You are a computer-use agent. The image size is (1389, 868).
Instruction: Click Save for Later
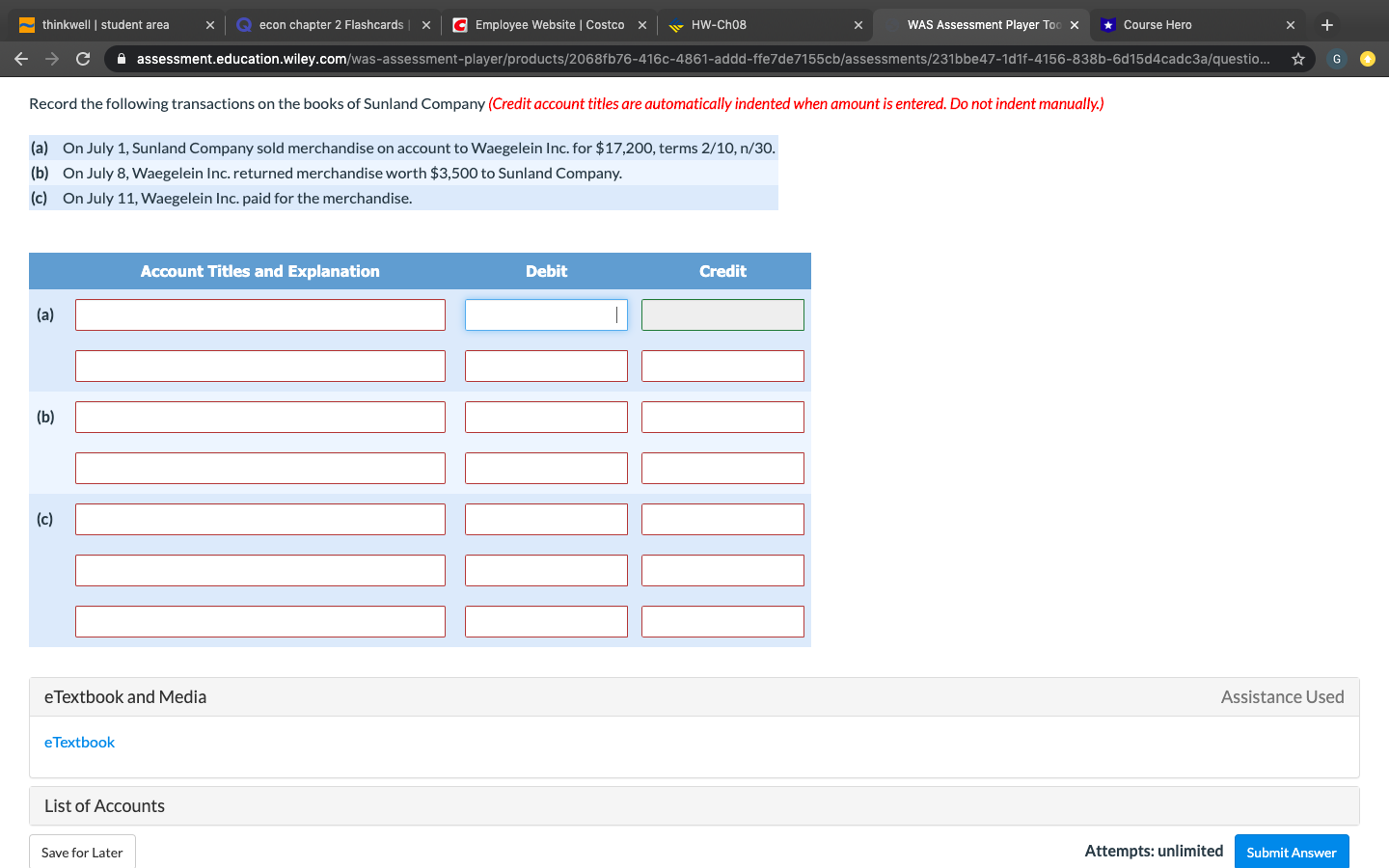[x=82, y=852]
